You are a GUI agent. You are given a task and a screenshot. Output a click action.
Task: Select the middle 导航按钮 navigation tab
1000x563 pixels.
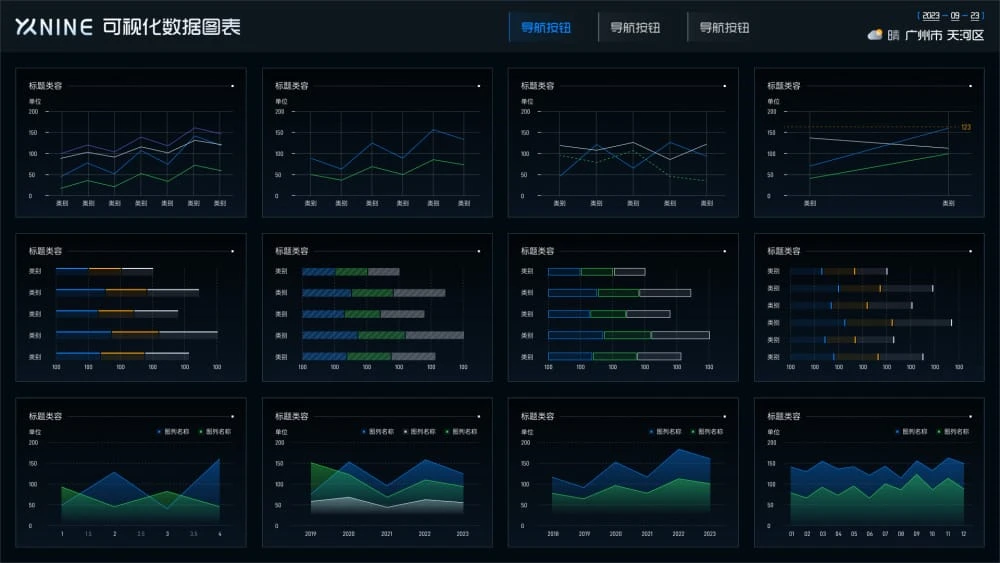point(635,28)
